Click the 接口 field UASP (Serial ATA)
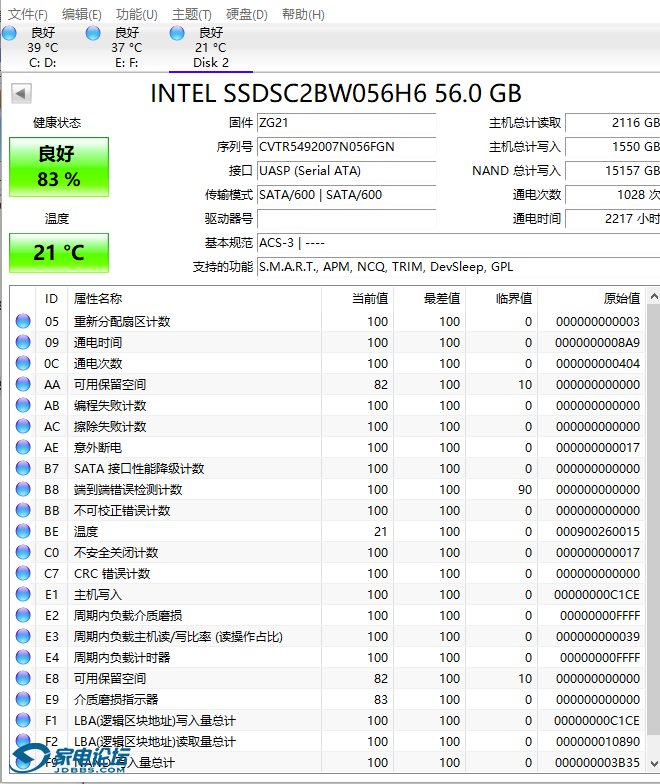Screen dimensions: 660x784 click(346, 171)
